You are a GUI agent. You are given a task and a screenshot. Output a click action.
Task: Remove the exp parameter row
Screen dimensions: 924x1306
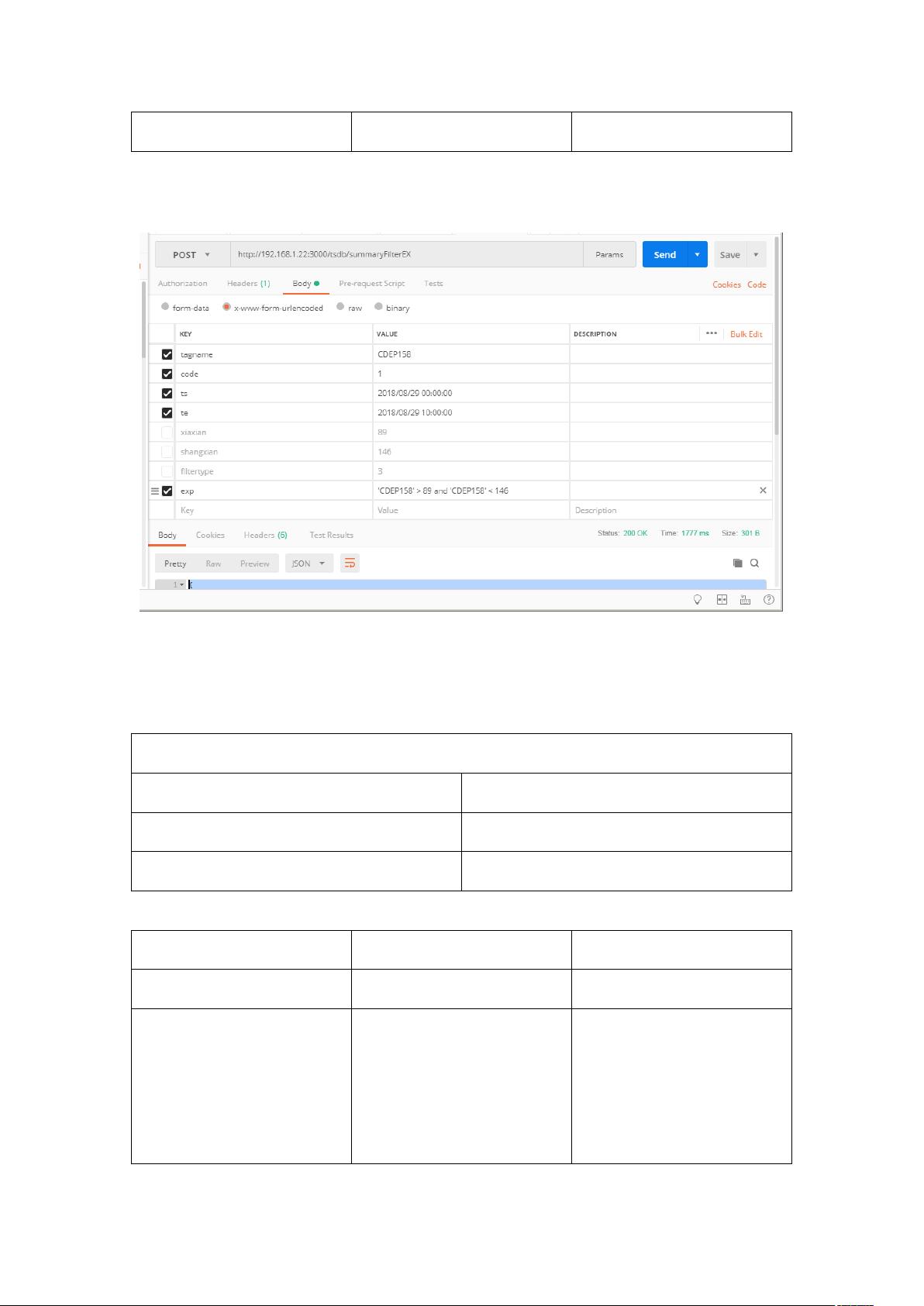click(763, 490)
